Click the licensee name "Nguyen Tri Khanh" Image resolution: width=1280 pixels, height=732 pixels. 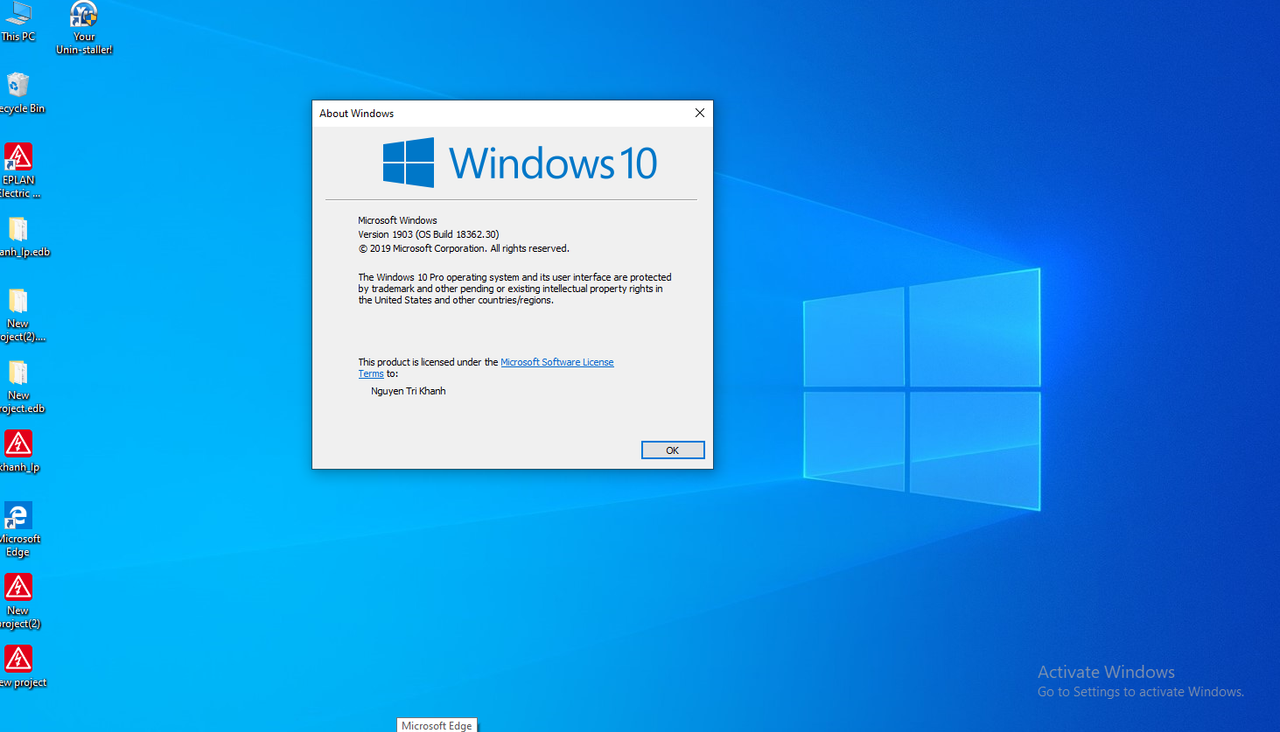[x=408, y=391]
